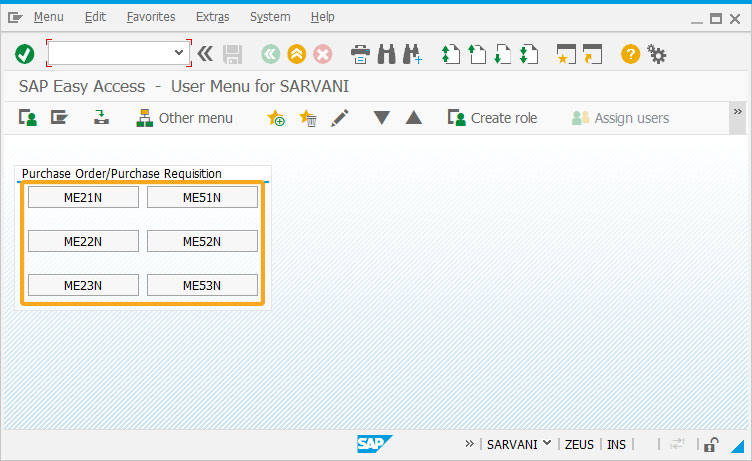Click Move Favorites Up triangle
Screen dimensions: 752x461
(413, 118)
